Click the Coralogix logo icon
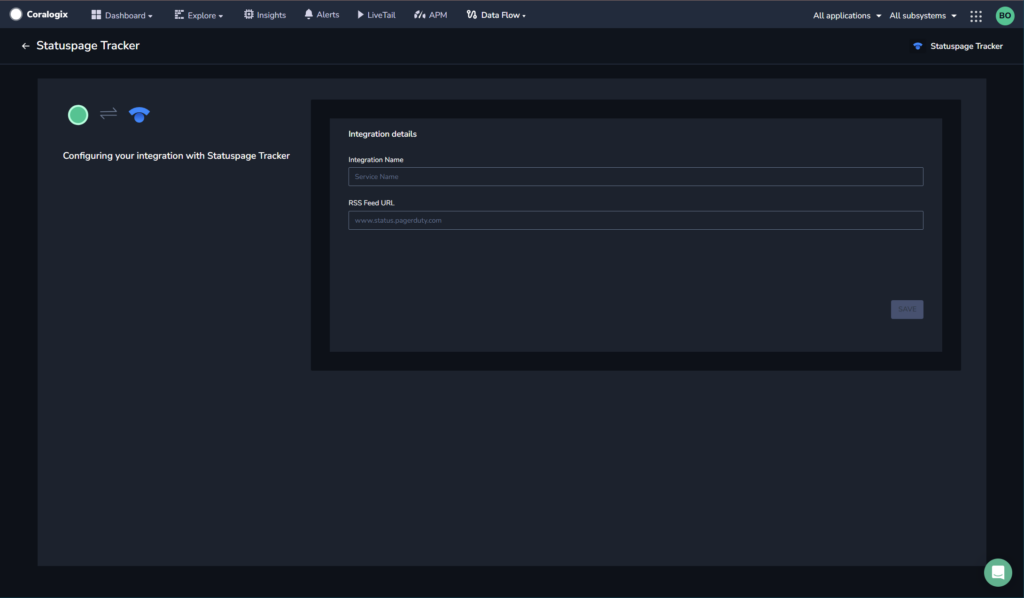This screenshot has width=1024, height=598. coord(16,14)
